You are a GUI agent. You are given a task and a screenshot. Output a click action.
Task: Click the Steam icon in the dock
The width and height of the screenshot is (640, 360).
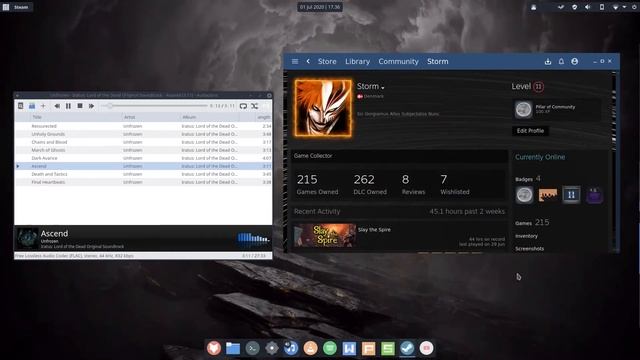click(407, 348)
